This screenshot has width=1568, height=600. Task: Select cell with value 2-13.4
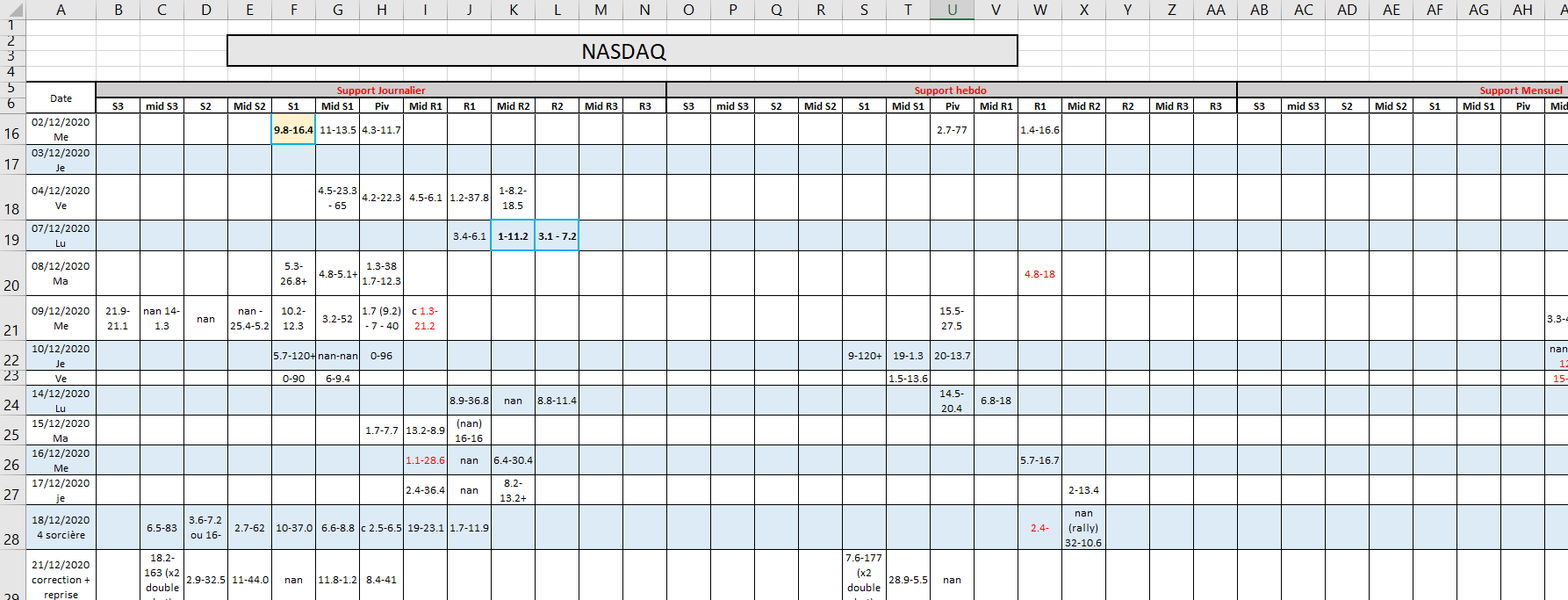(1083, 490)
